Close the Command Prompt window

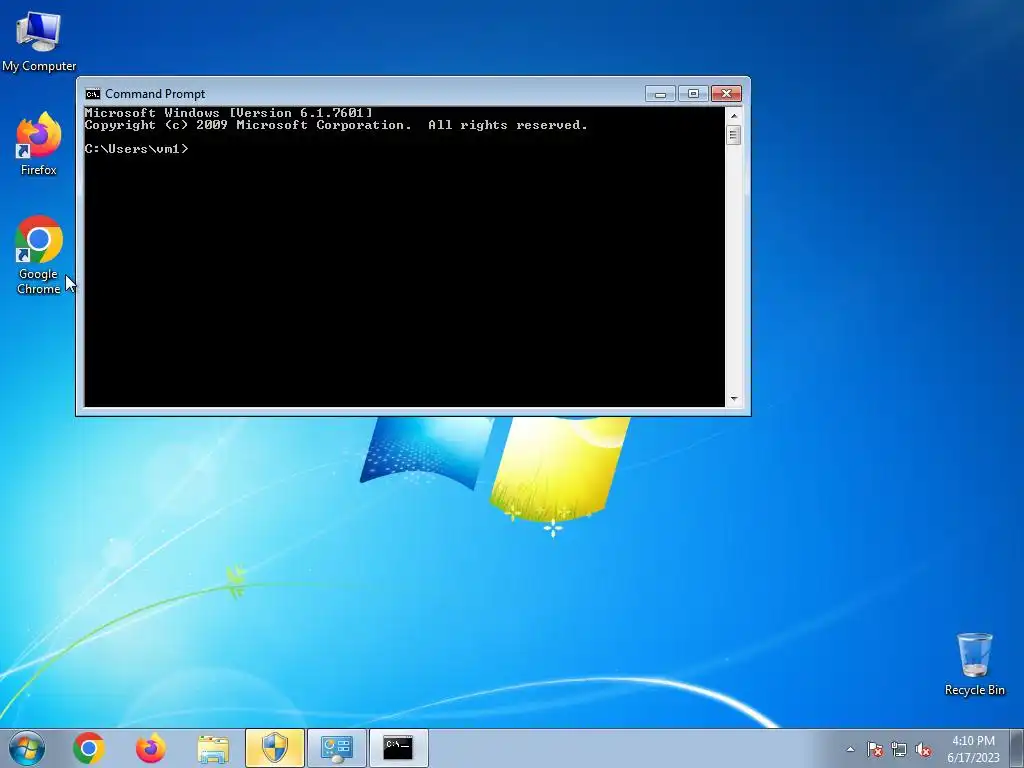[726, 94]
